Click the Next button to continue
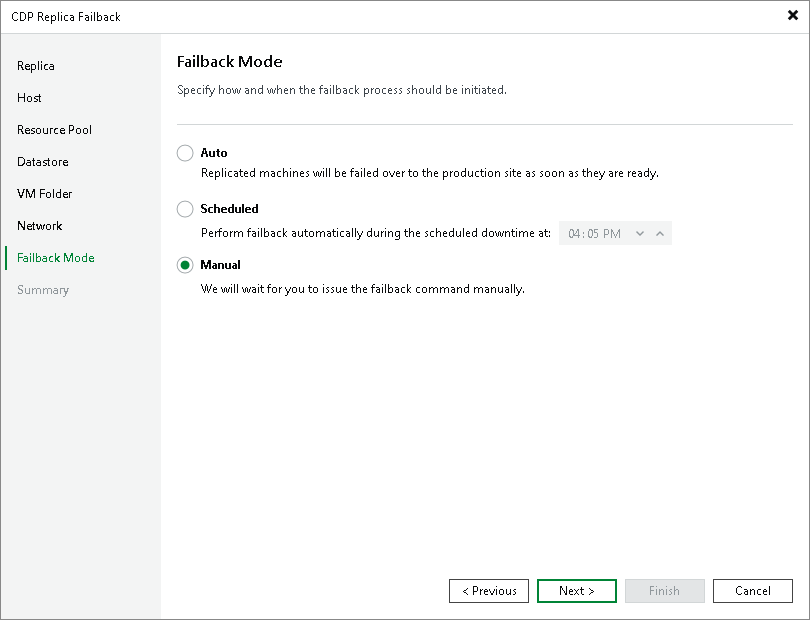 [x=576, y=590]
